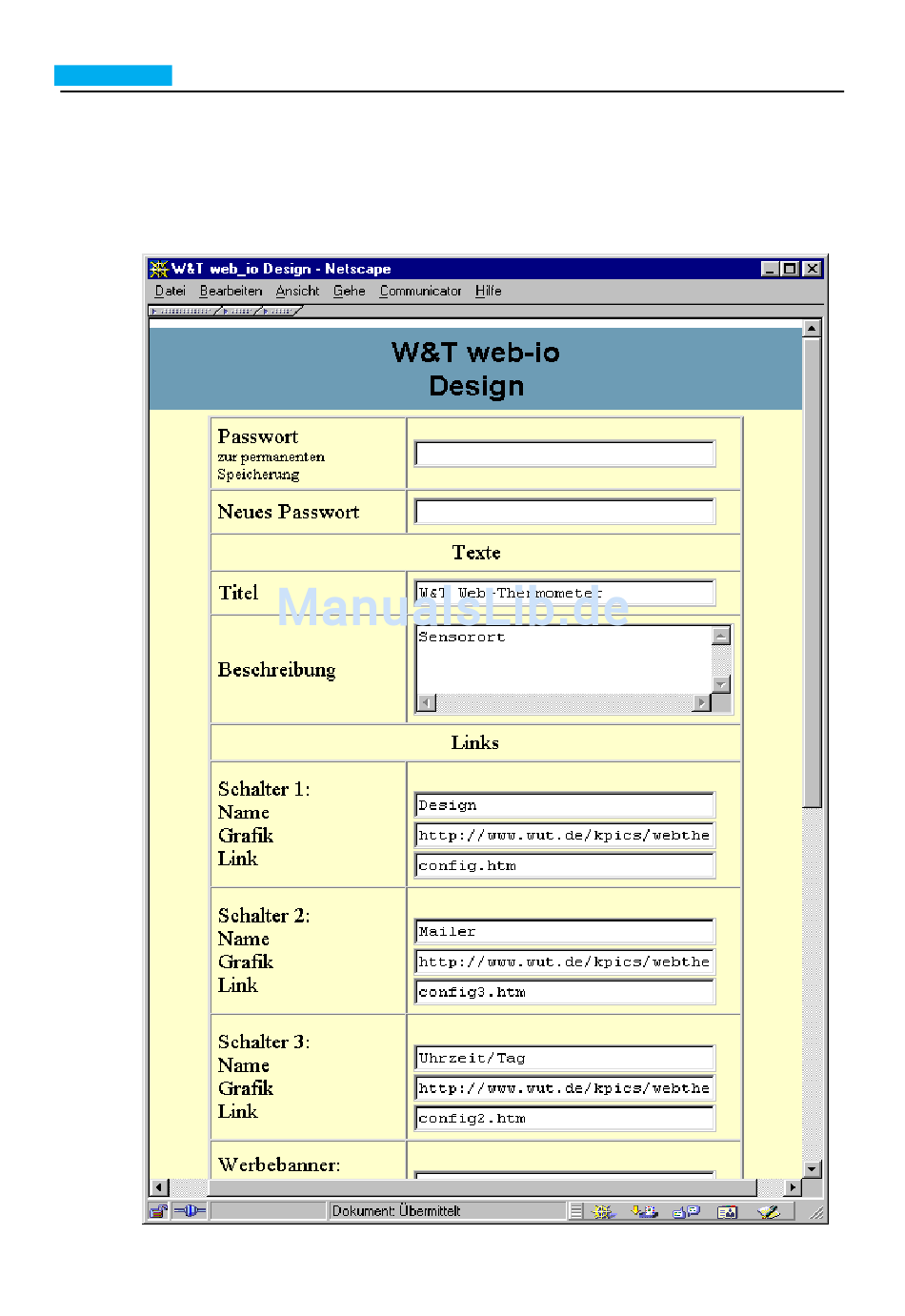Open Navigator from the component bar
The width and height of the screenshot is (905, 1316).
[x=602, y=1212]
